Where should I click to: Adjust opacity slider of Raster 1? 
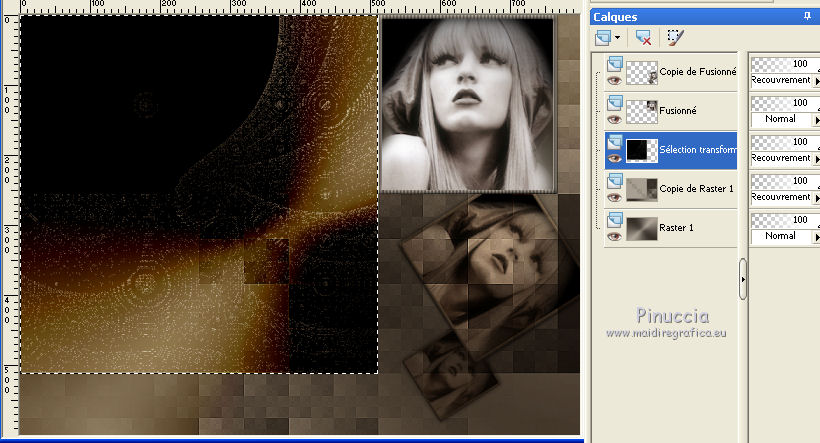784,220
